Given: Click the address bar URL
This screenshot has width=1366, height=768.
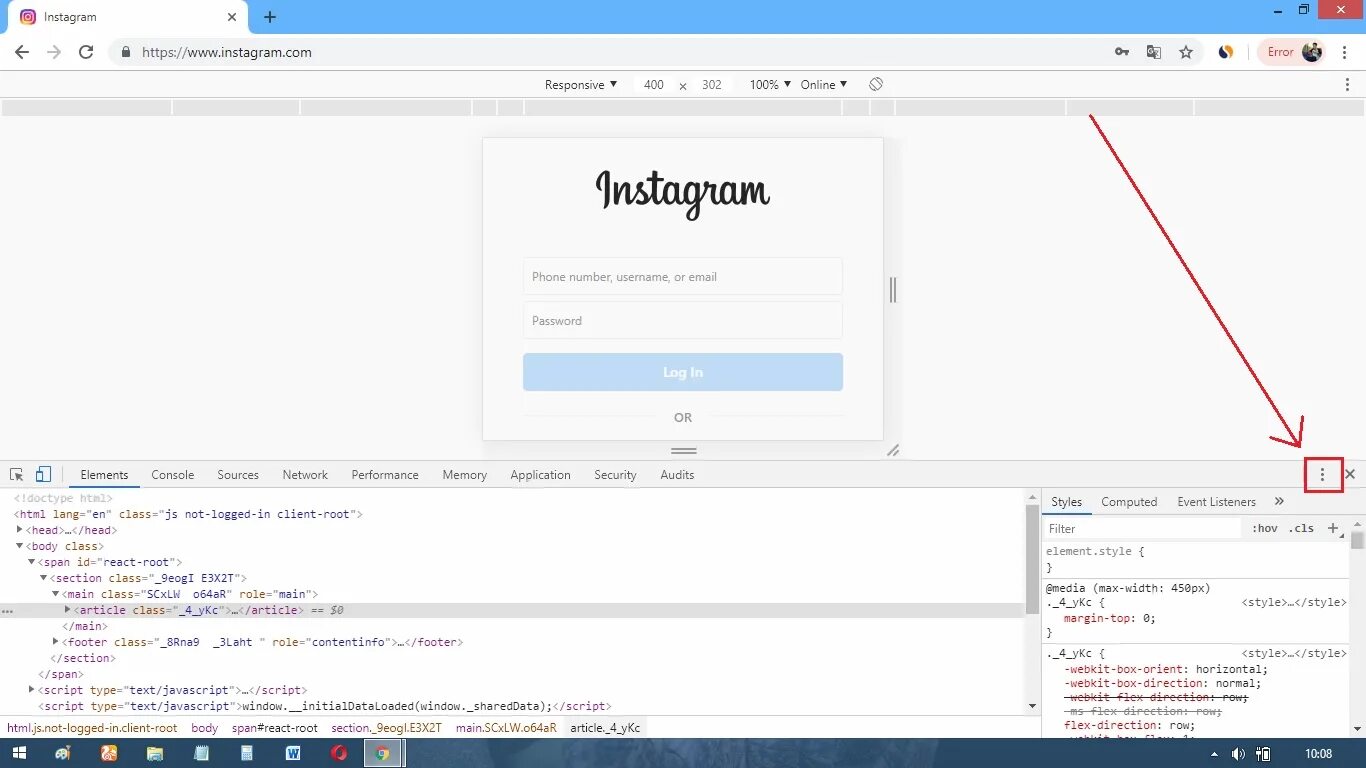Looking at the screenshot, I should (x=227, y=52).
